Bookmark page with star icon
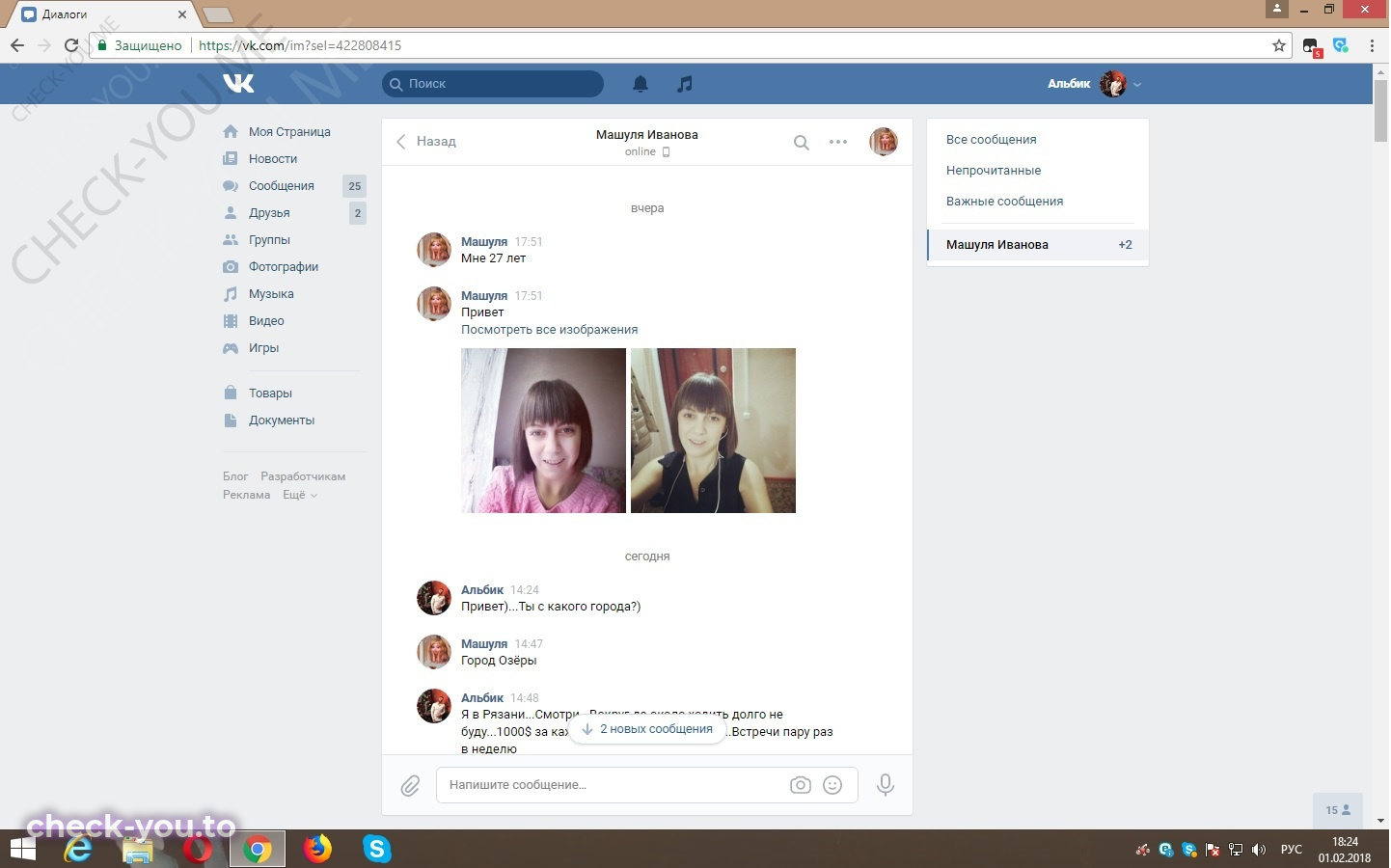1391x868 pixels. pyautogui.click(x=1279, y=45)
